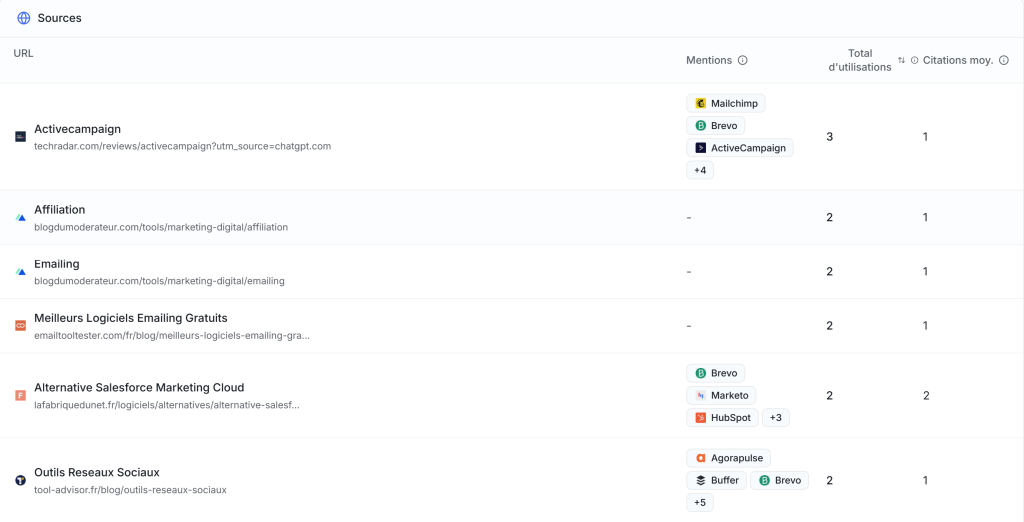Select the Marketo mention tag
This screenshot has width=1024, height=522.
721,395
